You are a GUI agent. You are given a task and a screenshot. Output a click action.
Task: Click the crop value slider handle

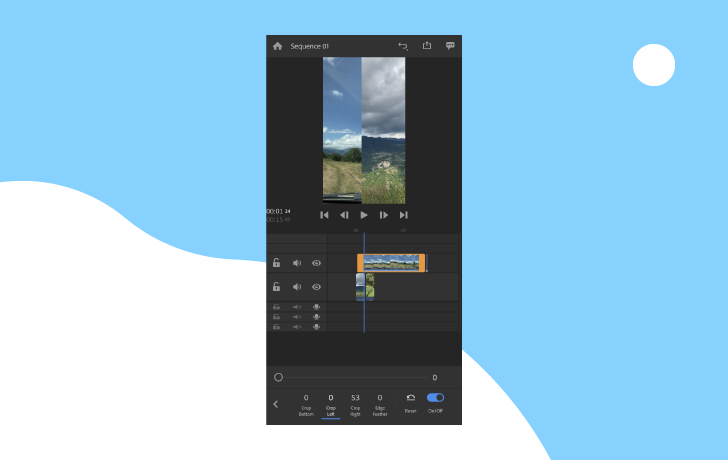[x=278, y=377]
